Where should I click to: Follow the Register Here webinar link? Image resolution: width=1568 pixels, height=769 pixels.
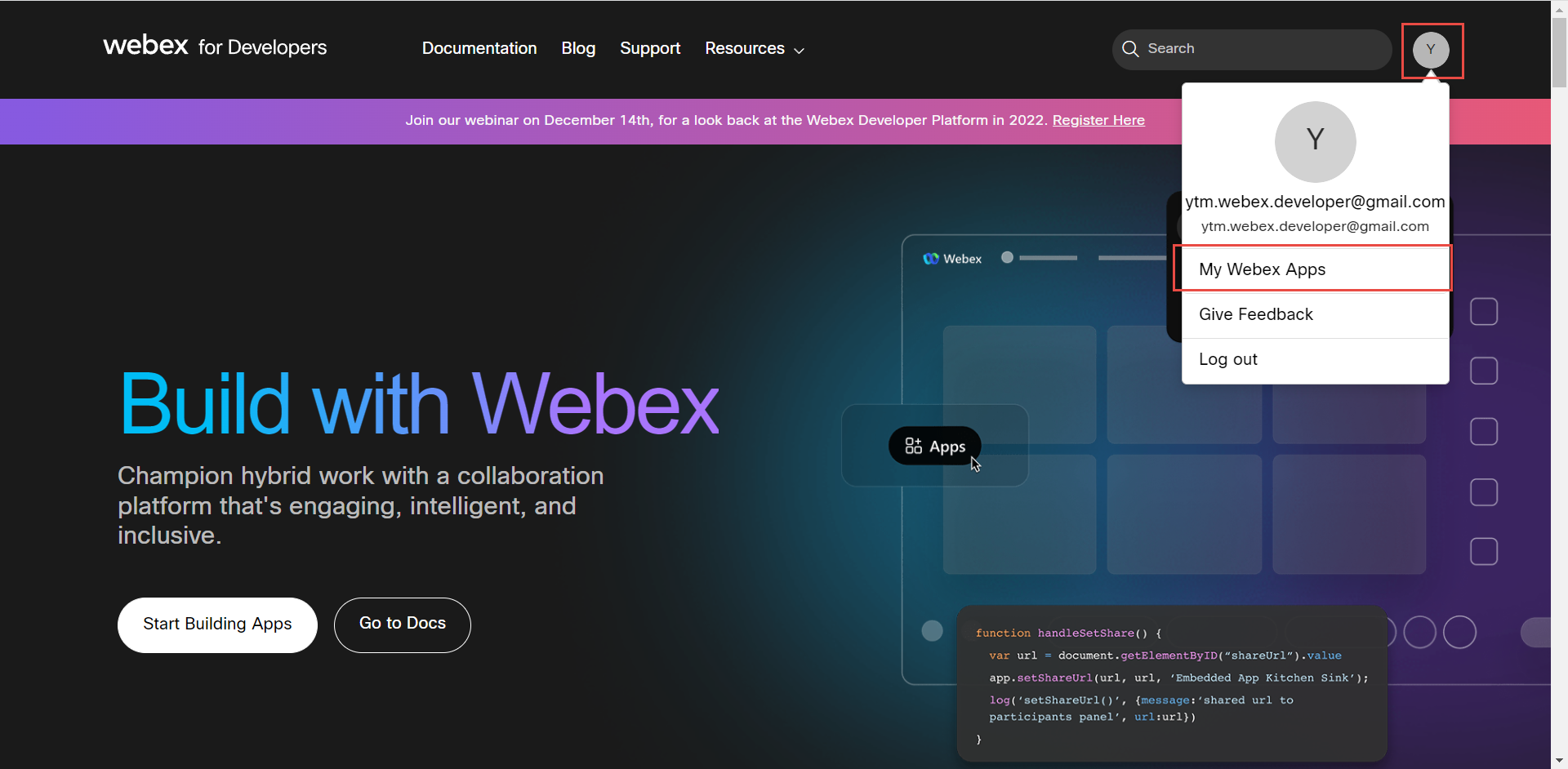1098,121
